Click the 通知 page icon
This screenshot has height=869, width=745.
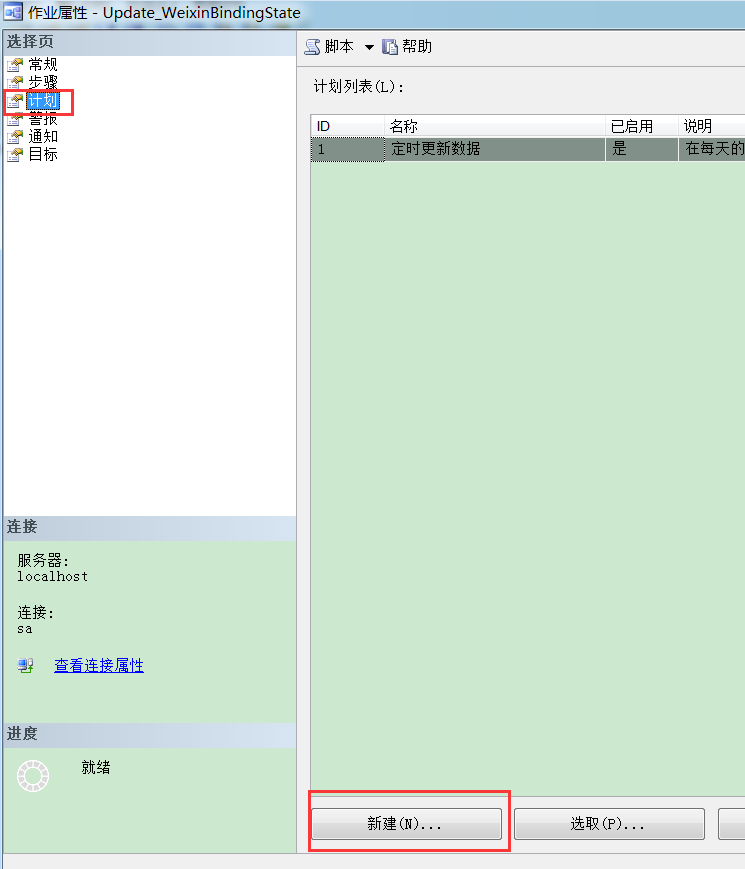(x=15, y=137)
